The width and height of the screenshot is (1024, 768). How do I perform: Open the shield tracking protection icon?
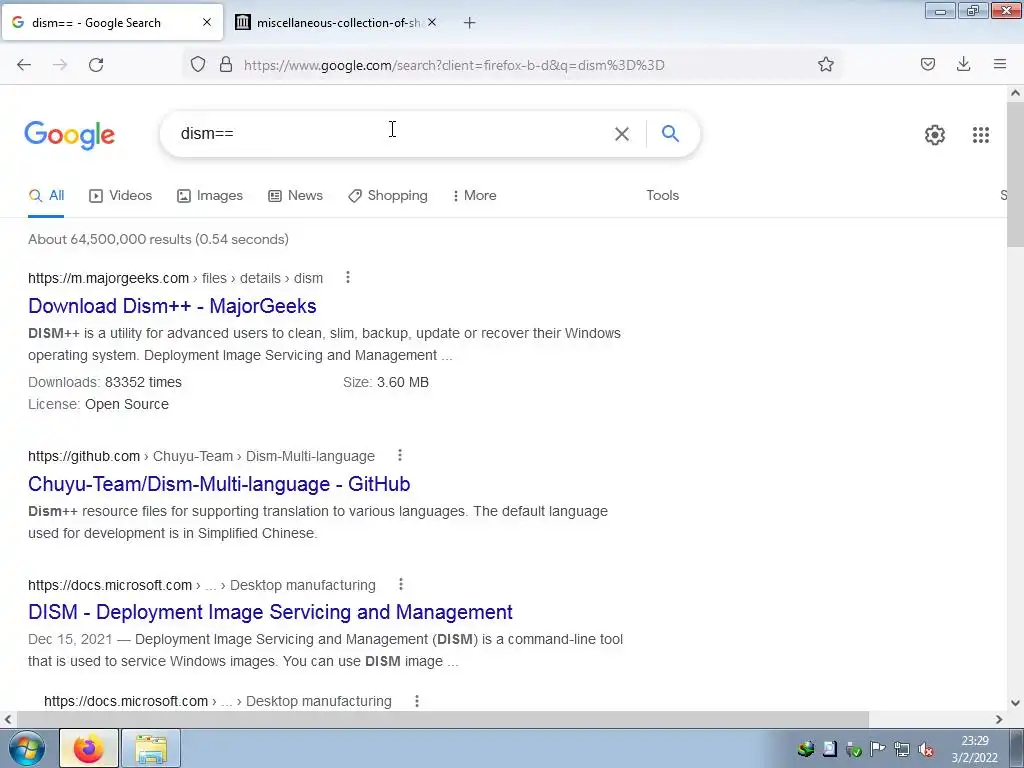tap(198, 65)
